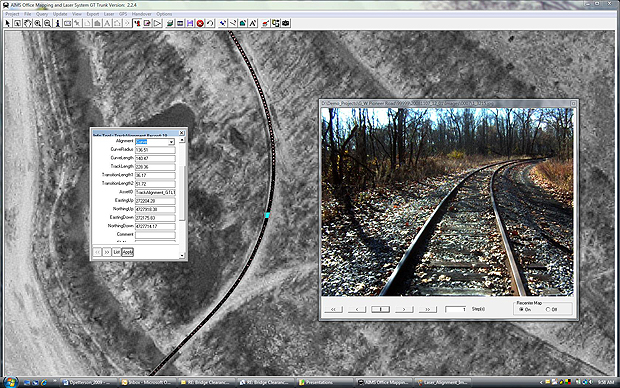Screen dimensions: 620x388
Task: Go to next image with > button
Action: tap(404, 309)
